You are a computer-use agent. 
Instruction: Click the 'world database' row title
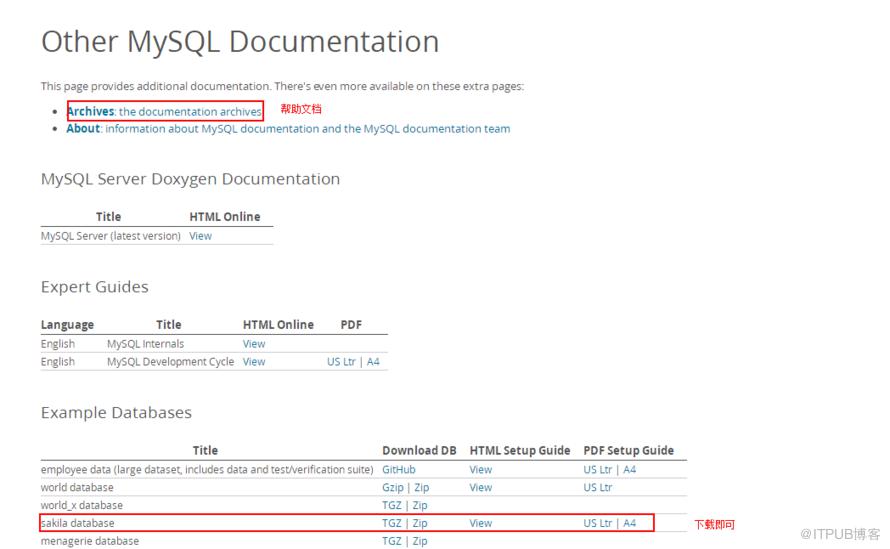pyautogui.click(x=77, y=488)
